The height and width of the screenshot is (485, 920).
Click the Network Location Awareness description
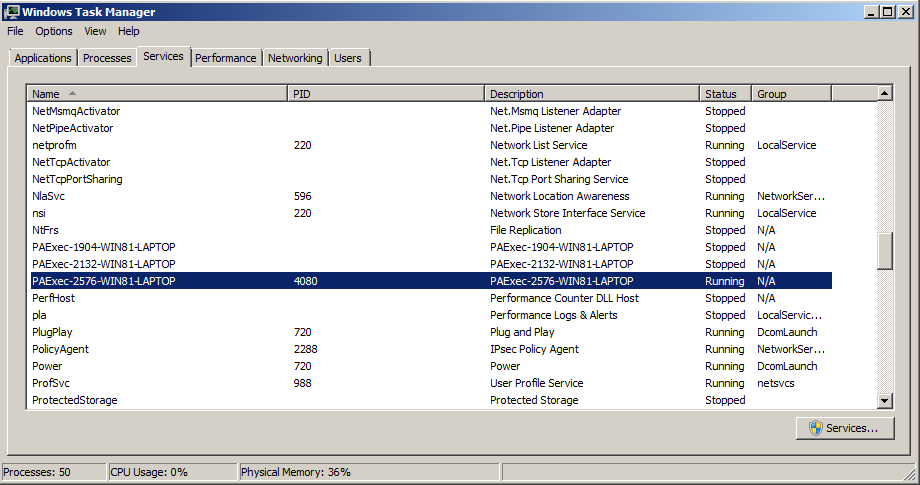(x=560, y=196)
